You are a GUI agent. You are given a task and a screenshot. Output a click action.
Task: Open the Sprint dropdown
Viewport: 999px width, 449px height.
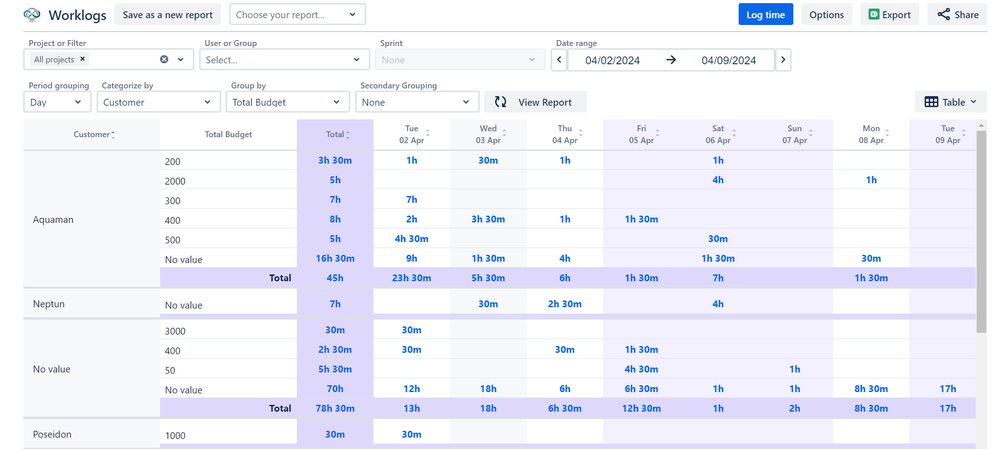pos(459,59)
